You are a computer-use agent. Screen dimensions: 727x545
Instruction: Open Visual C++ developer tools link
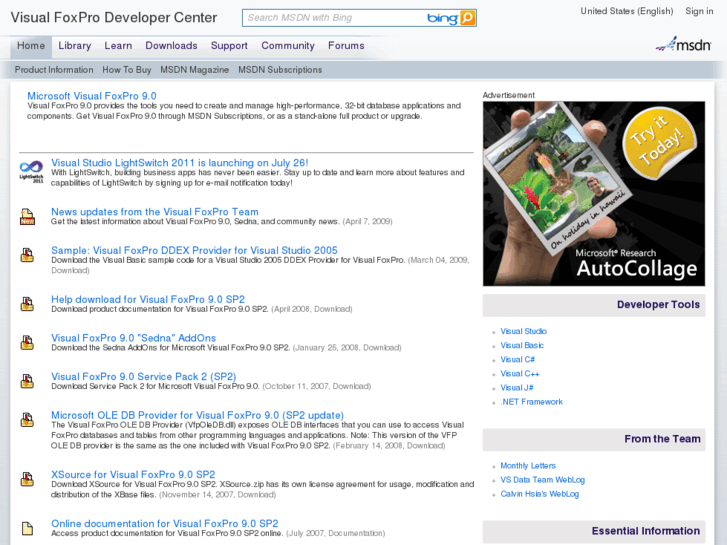click(520, 373)
